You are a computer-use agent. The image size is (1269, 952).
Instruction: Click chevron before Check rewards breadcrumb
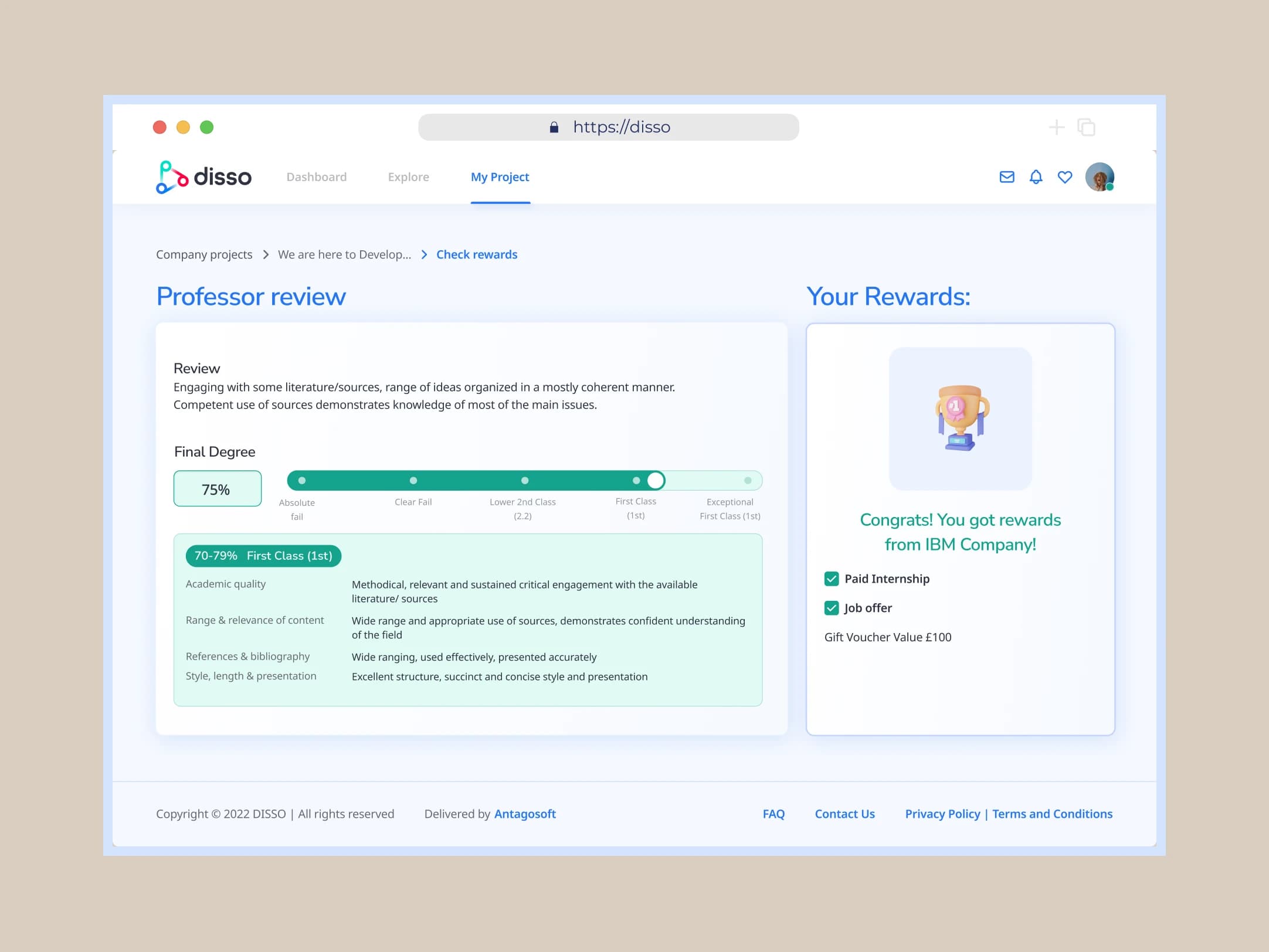424,254
